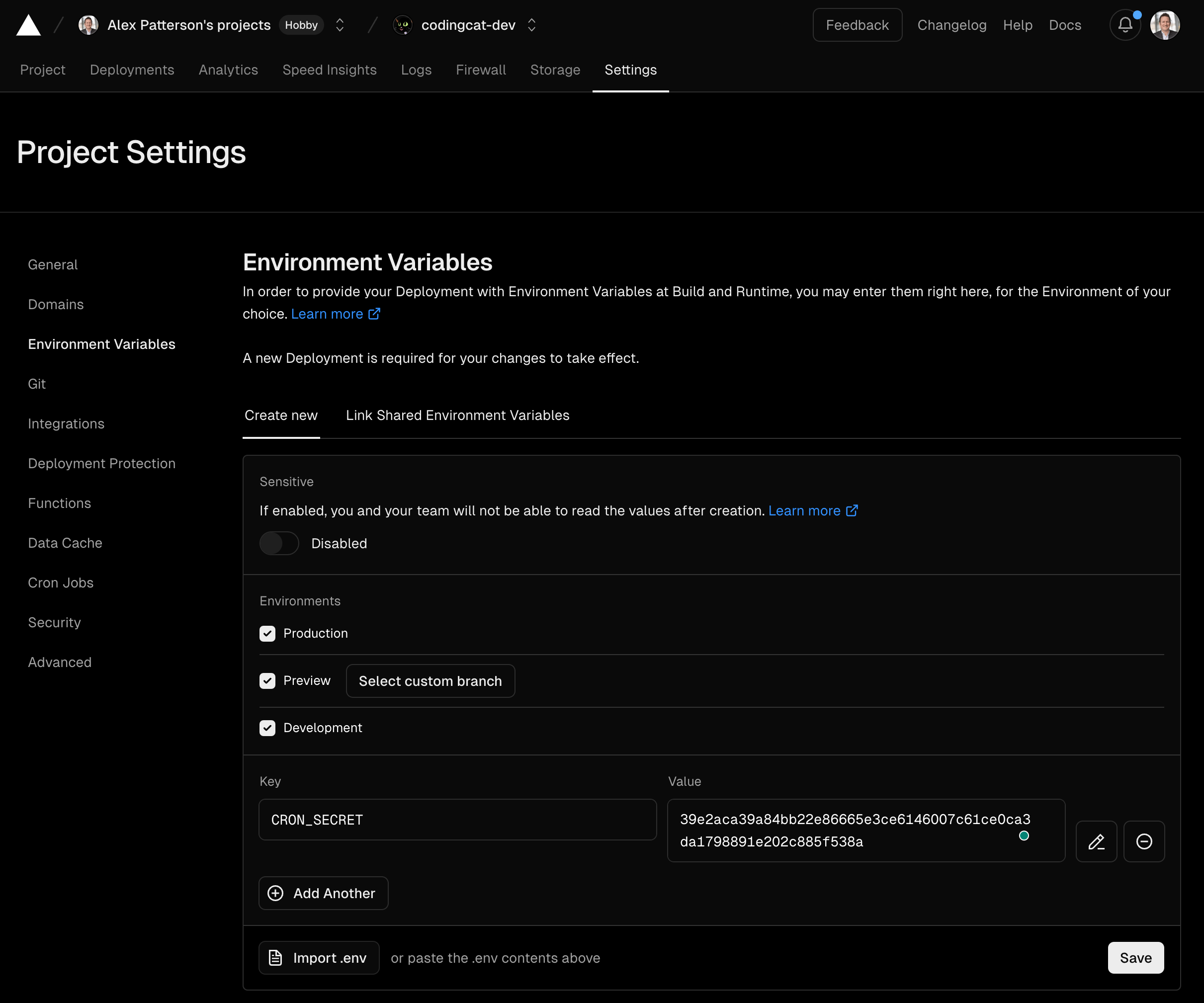Image resolution: width=1204 pixels, height=1003 pixels.
Task: Click the Vercel triangle logo
Action: [28, 25]
